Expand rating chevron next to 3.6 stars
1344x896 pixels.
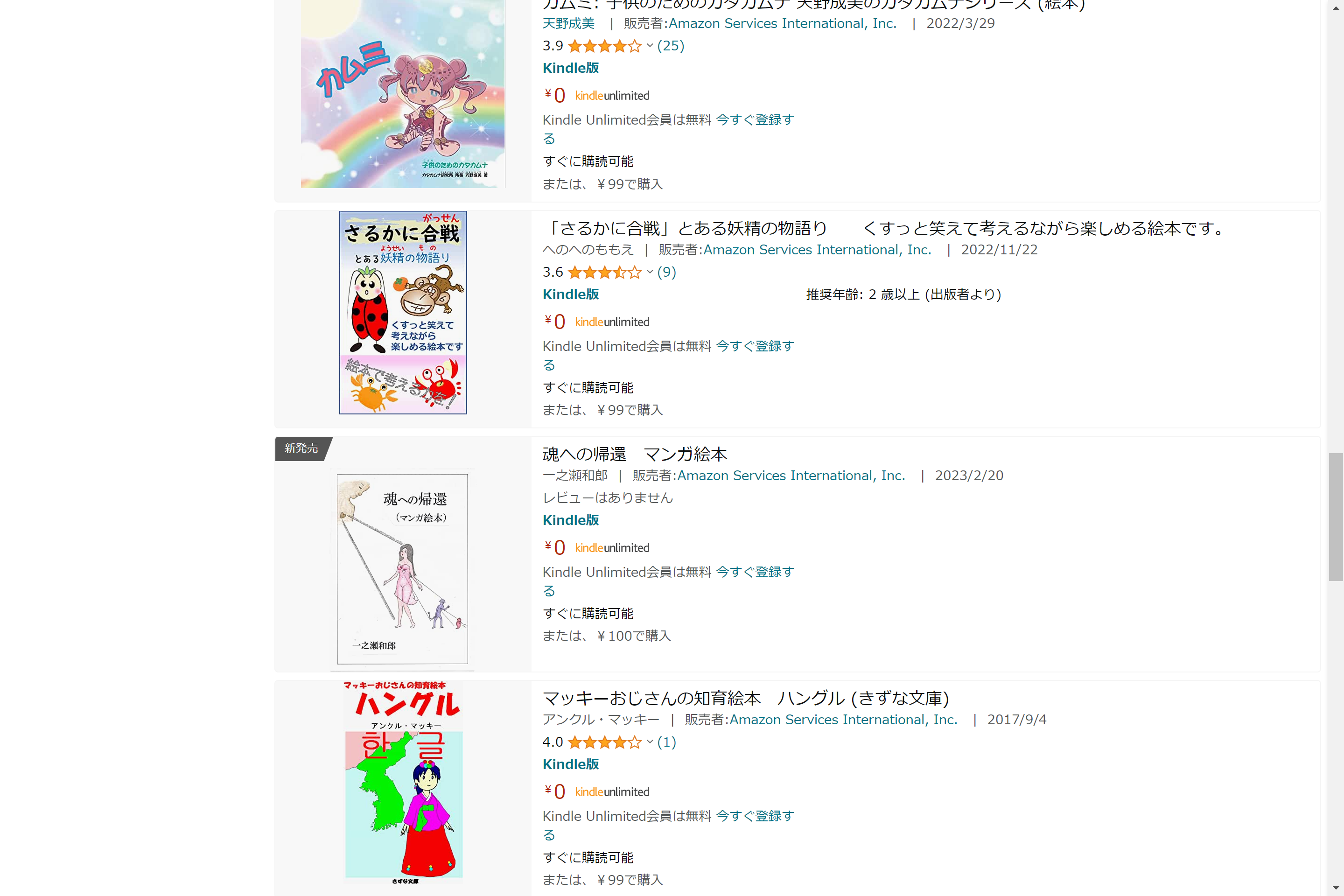[x=650, y=272]
